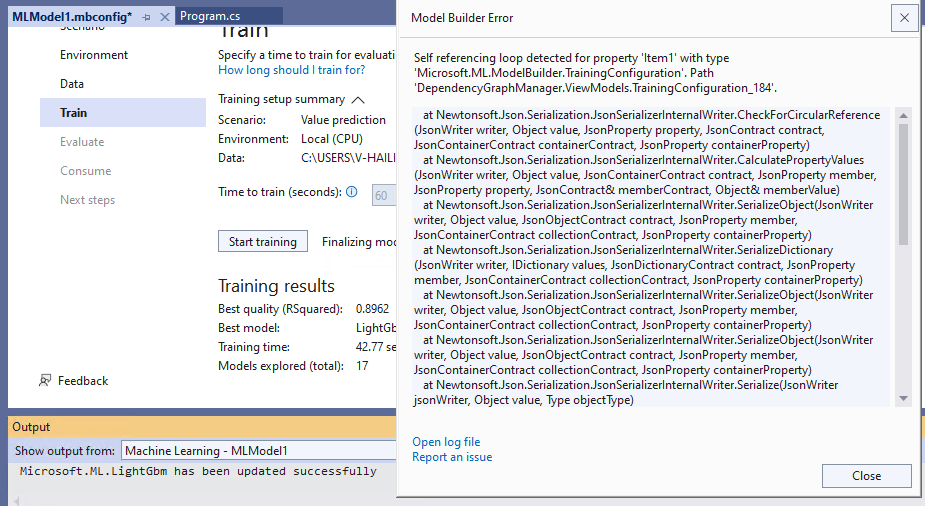Click the Scenario value 'Value prediction'
Image resolution: width=925 pixels, height=506 pixels.
[x=343, y=120]
